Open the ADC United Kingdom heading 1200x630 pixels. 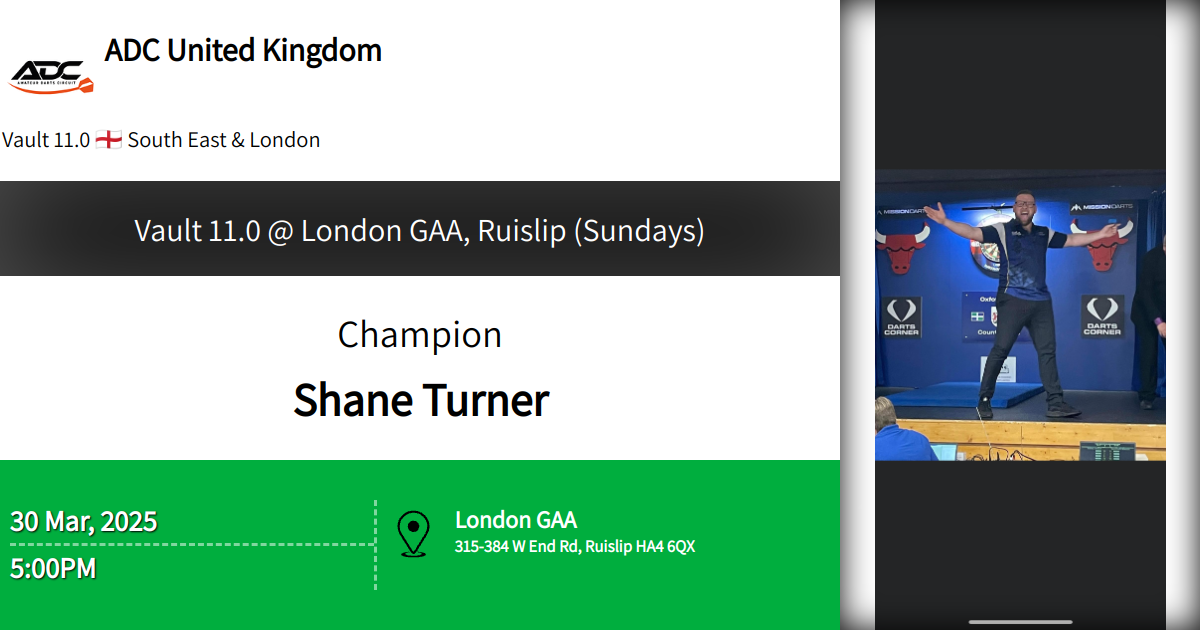[x=243, y=50]
